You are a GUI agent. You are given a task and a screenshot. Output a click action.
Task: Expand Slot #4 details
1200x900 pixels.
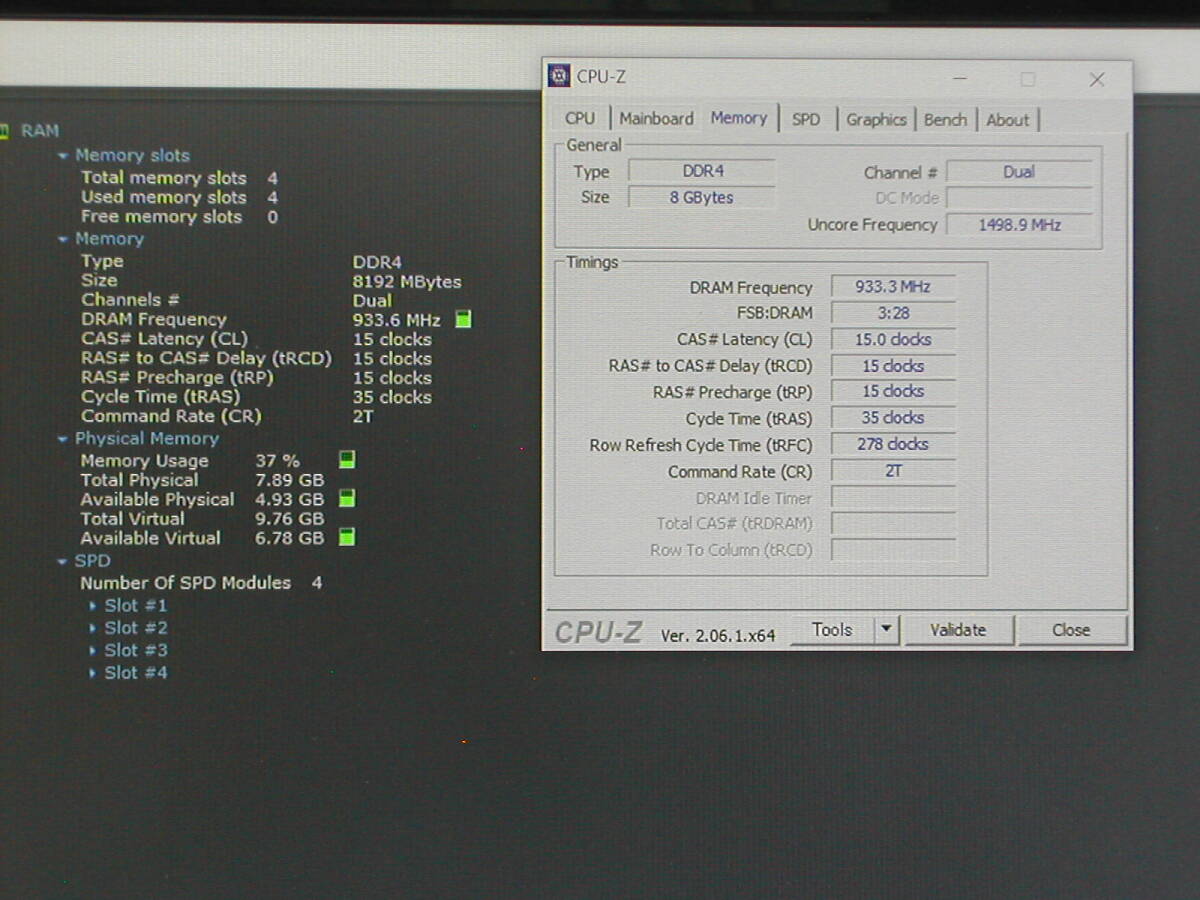pos(93,673)
